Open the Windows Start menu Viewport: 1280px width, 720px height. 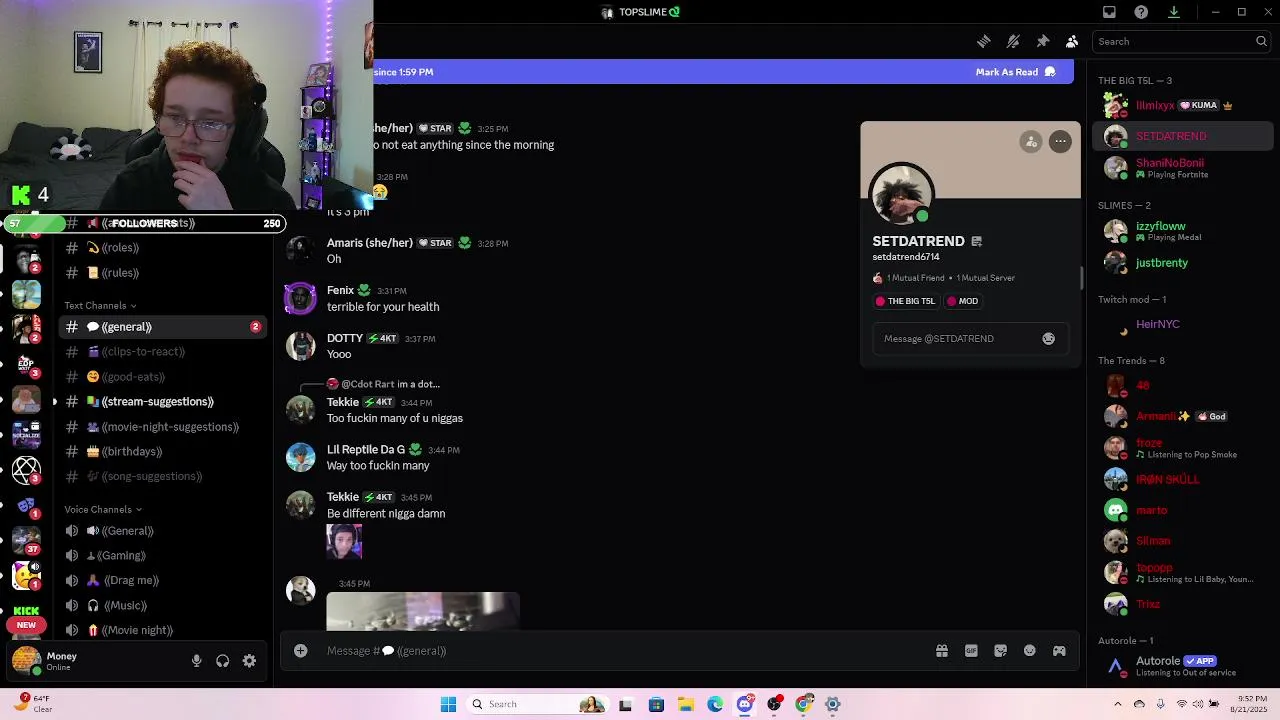tap(449, 705)
